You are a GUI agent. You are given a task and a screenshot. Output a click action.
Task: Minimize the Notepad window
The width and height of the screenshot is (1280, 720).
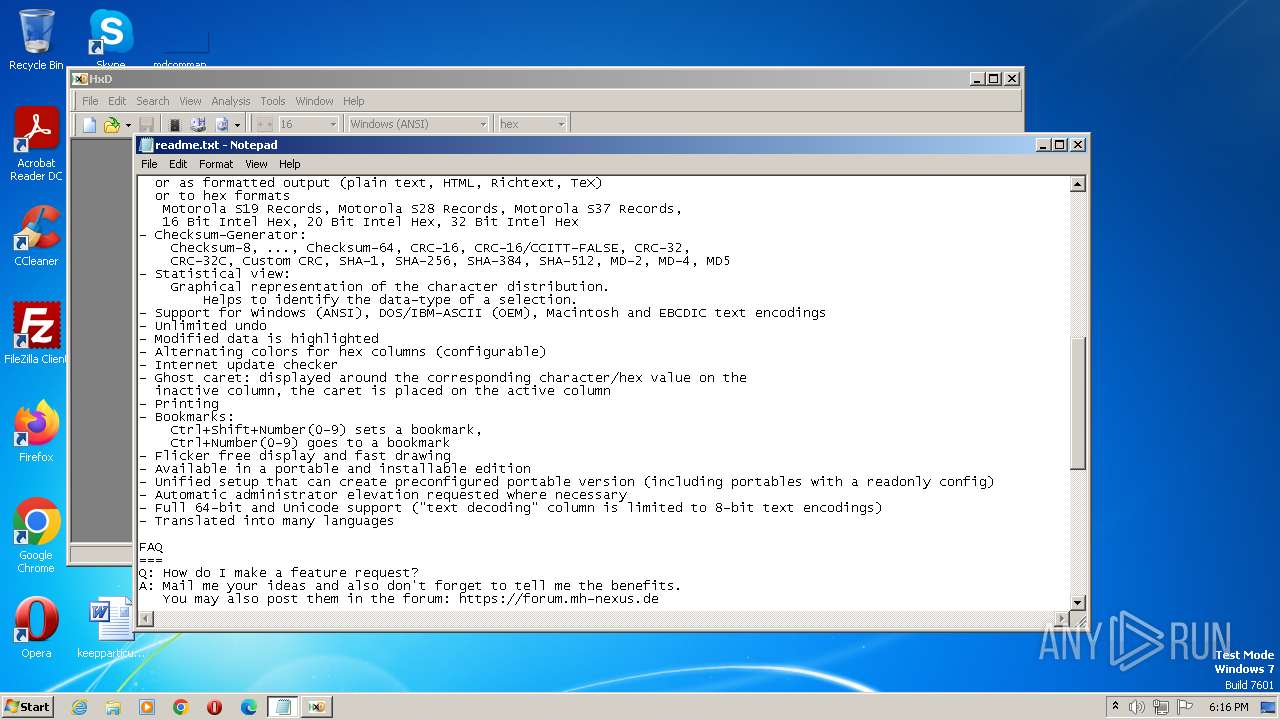[x=1043, y=145]
